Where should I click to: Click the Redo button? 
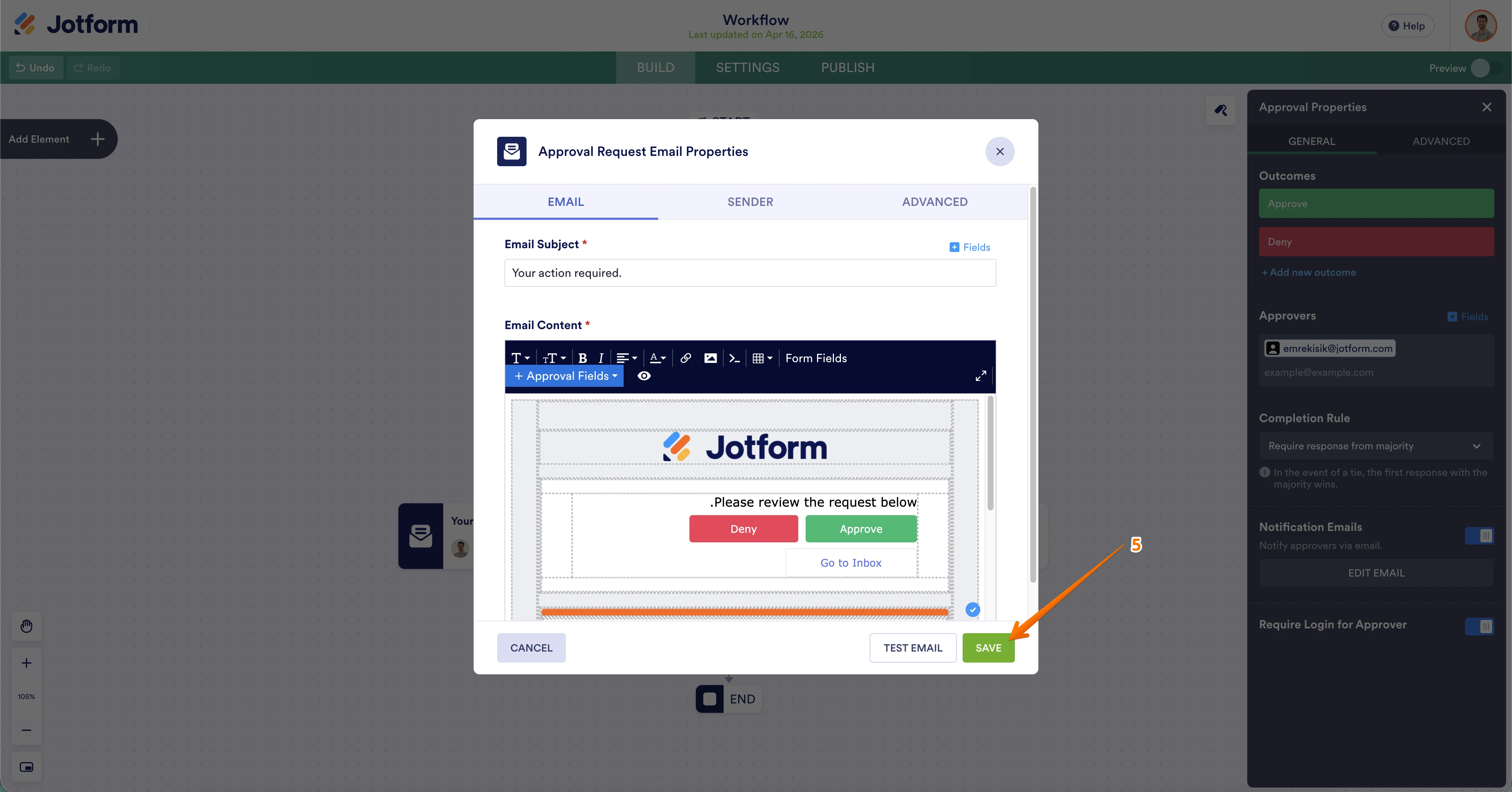(x=93, y=68)
